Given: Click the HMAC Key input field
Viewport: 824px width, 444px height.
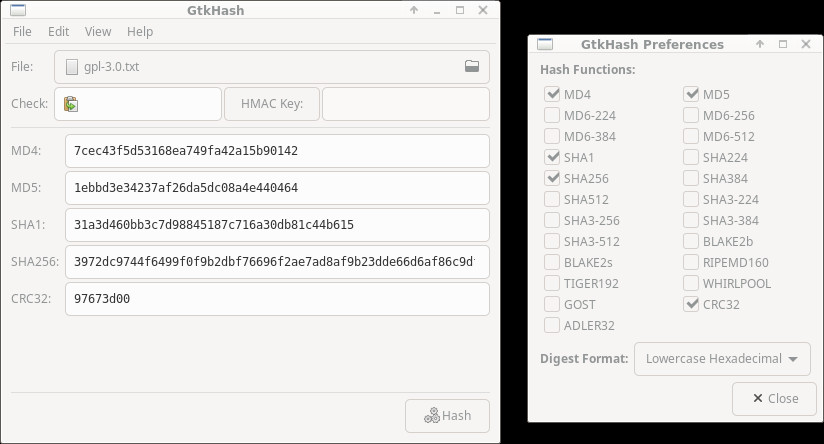Looking at the screenshot, I should 406,104.
